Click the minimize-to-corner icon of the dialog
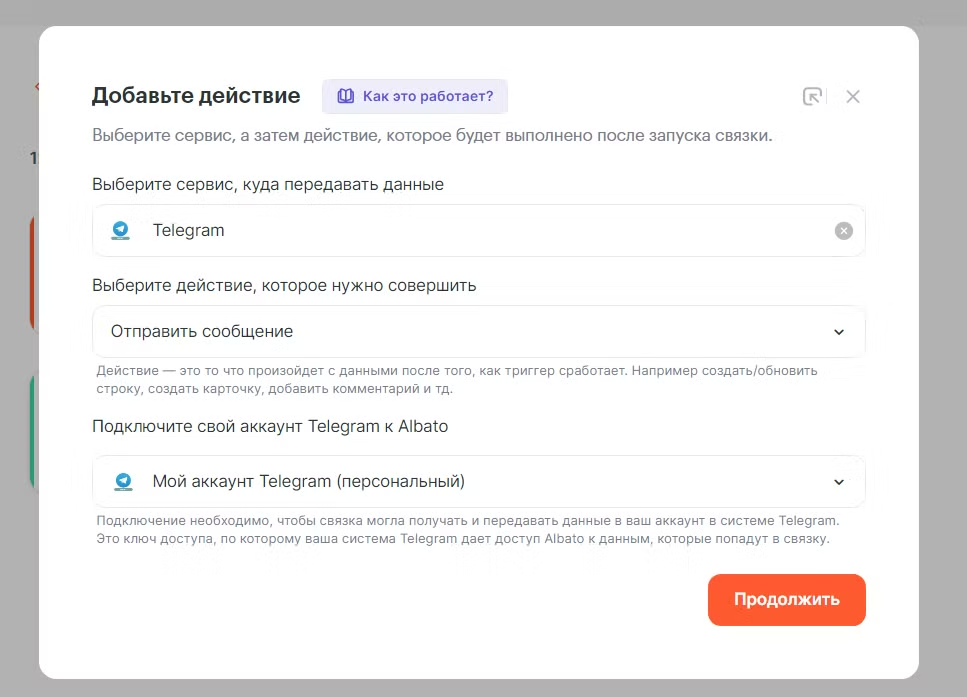This screenshot has height=697, width=967. pos(813,96)
